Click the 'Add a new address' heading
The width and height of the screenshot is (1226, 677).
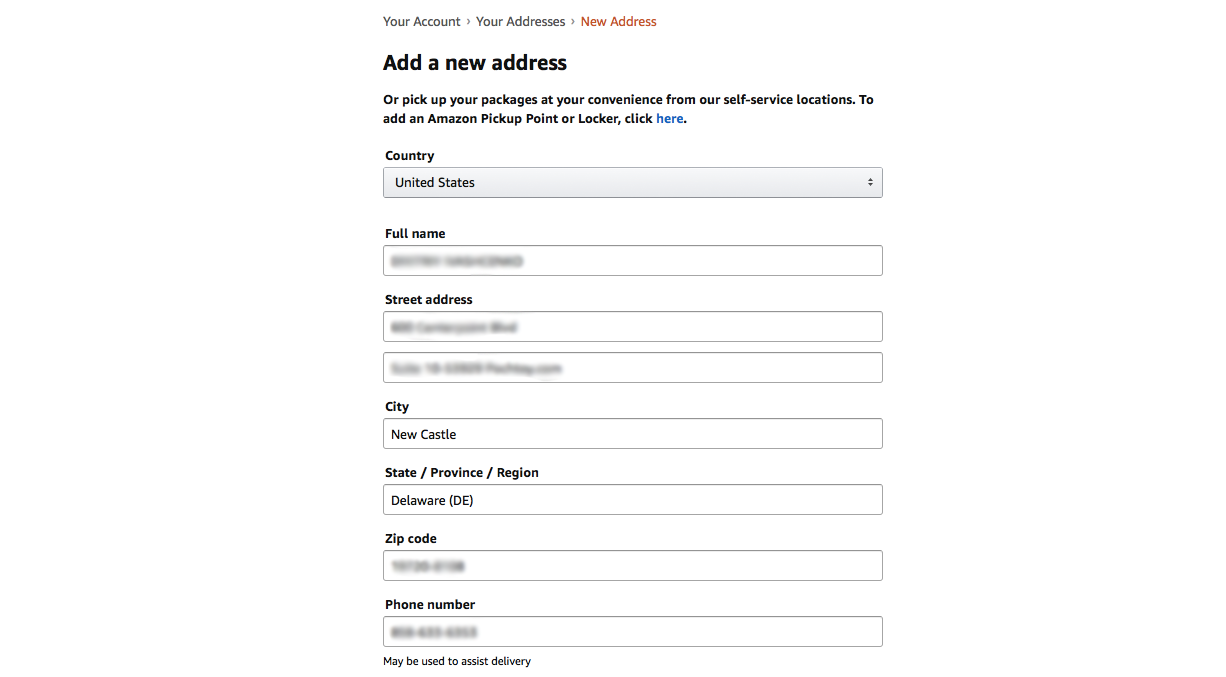[475, 63]
